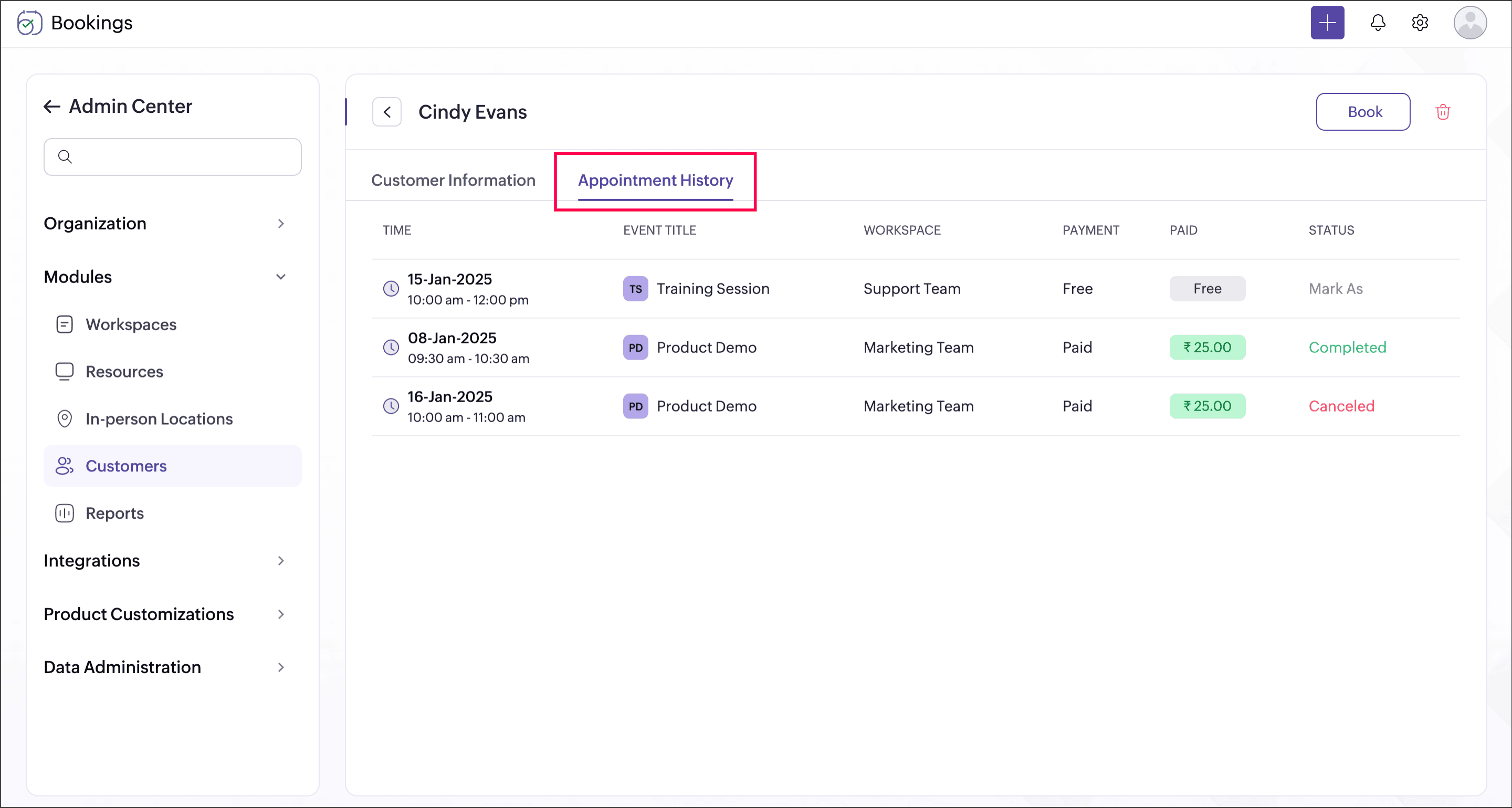Image resolution: width=1512 pixels, height=808 pixels.
Task: Click 15-Jan-2025 date text
Action: pos(449,279)
